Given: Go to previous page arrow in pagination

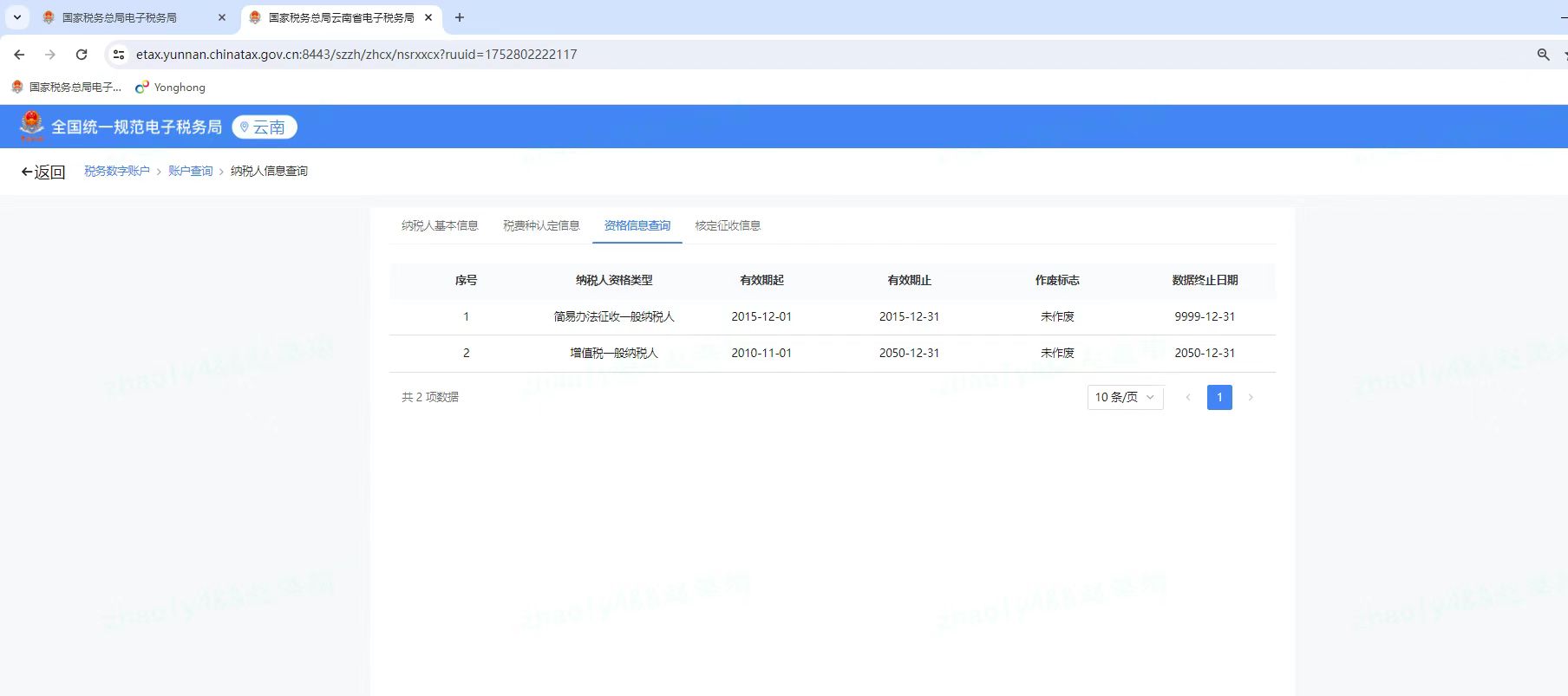Looking at the screenshot, I should (x=1188, y=397).
